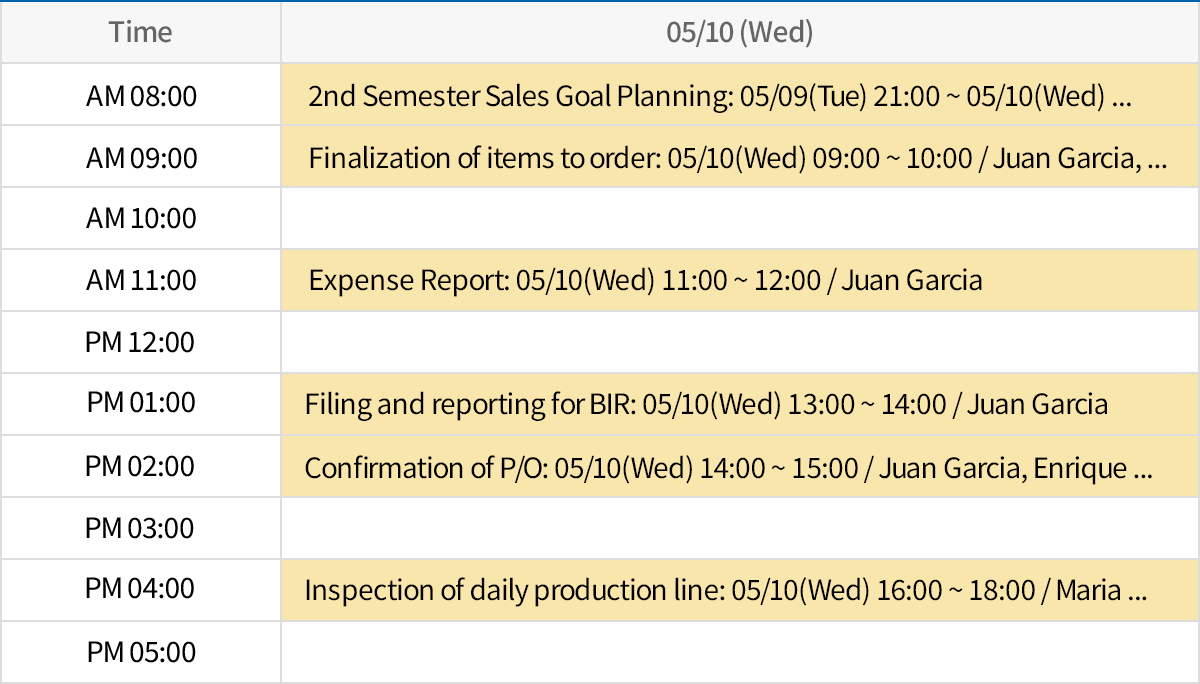This screenshot has height=684, width=1200.
Task: Click the empty slot at PM 05:00
Action: pyautogui.click(x=738, y=652)
